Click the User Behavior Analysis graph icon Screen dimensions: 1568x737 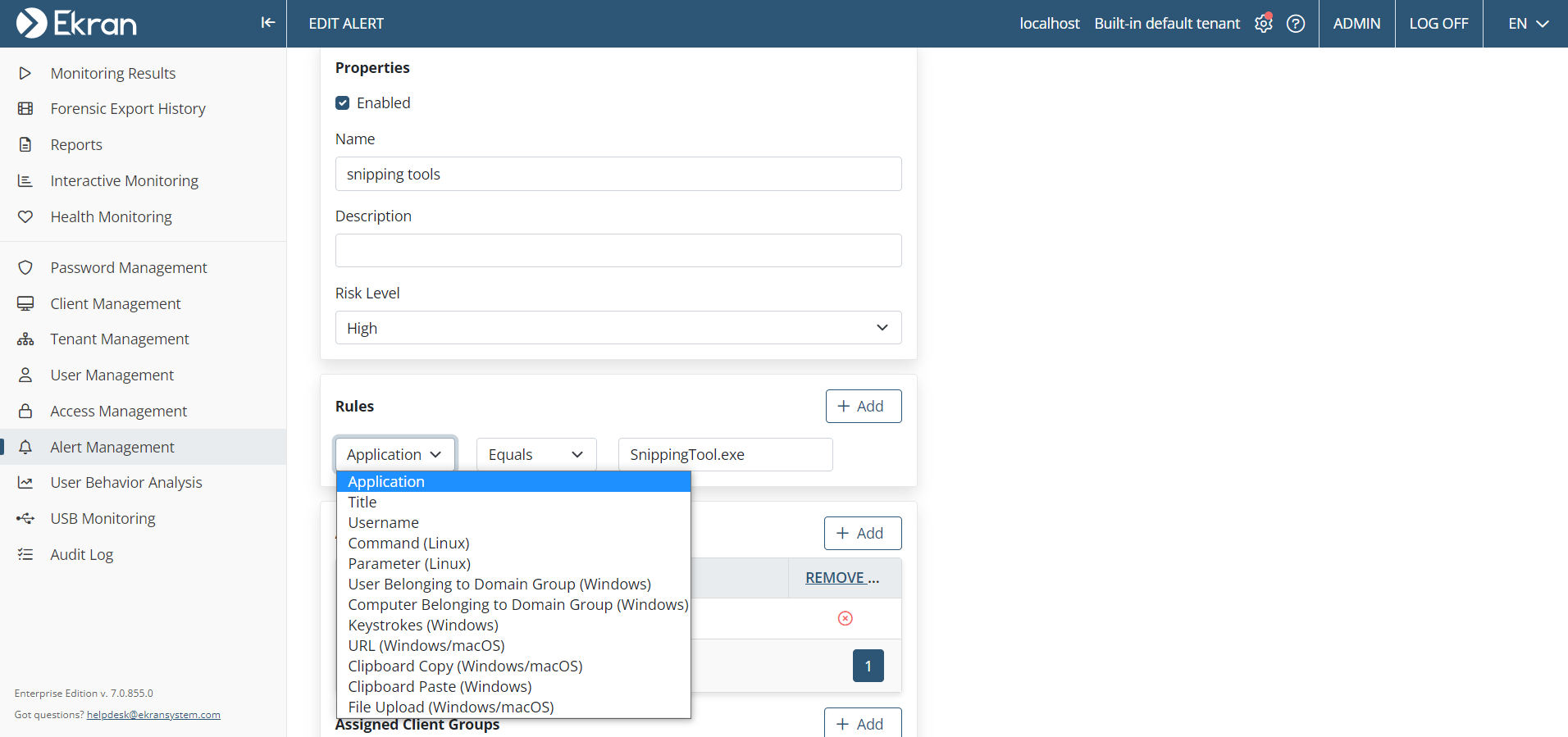coord(25,482)
